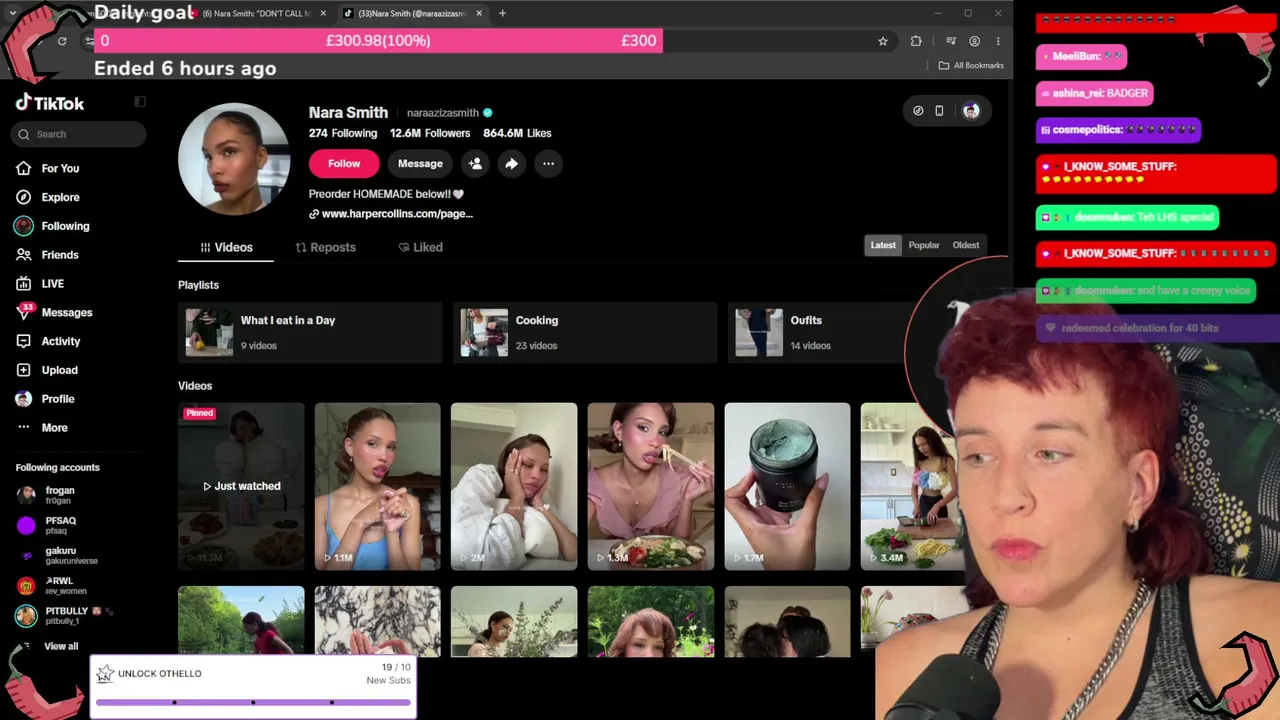This screenshot has width=1280, height=720.
Task: Open the browser media control icon
Action: coord(951,41)
